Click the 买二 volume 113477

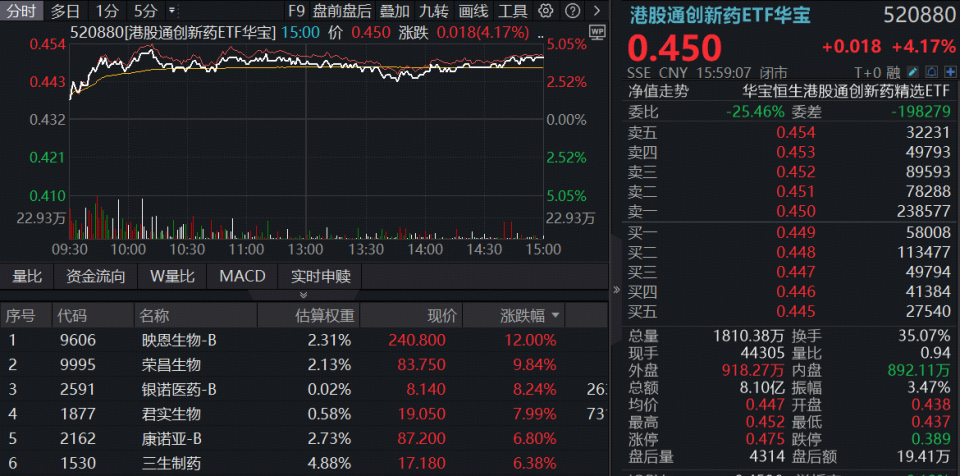[924, 252]
